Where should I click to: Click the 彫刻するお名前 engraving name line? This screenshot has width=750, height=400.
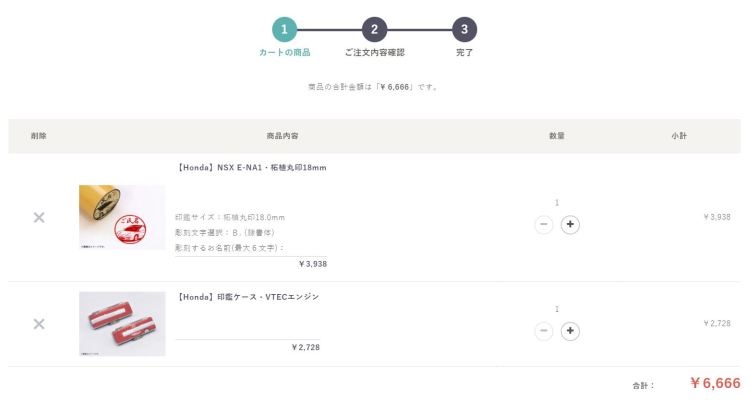tap(230, 247)
